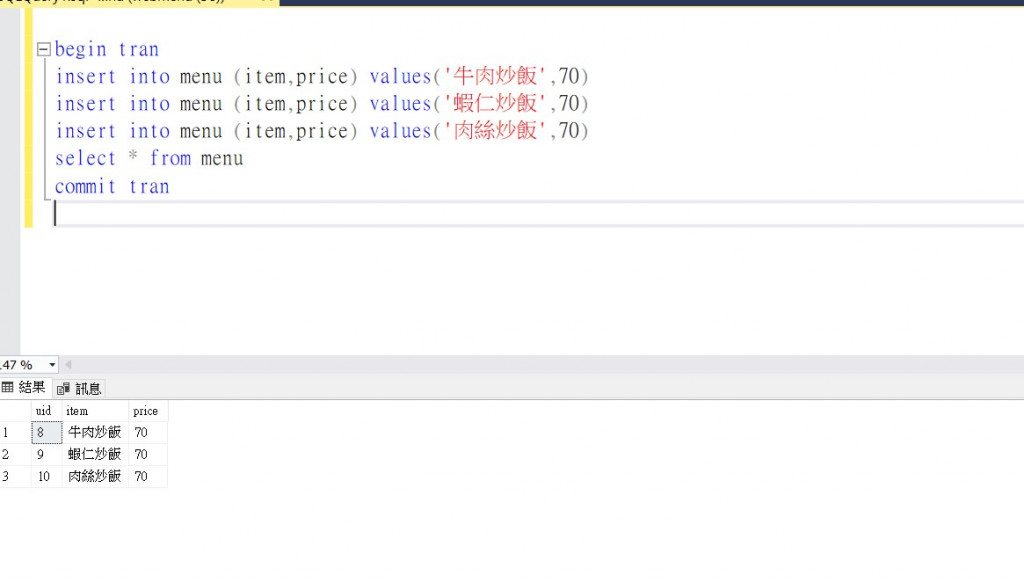The height and width of the screenshot is (583, 1024).
Task: Click the select * from menu line
Action: 149,159
